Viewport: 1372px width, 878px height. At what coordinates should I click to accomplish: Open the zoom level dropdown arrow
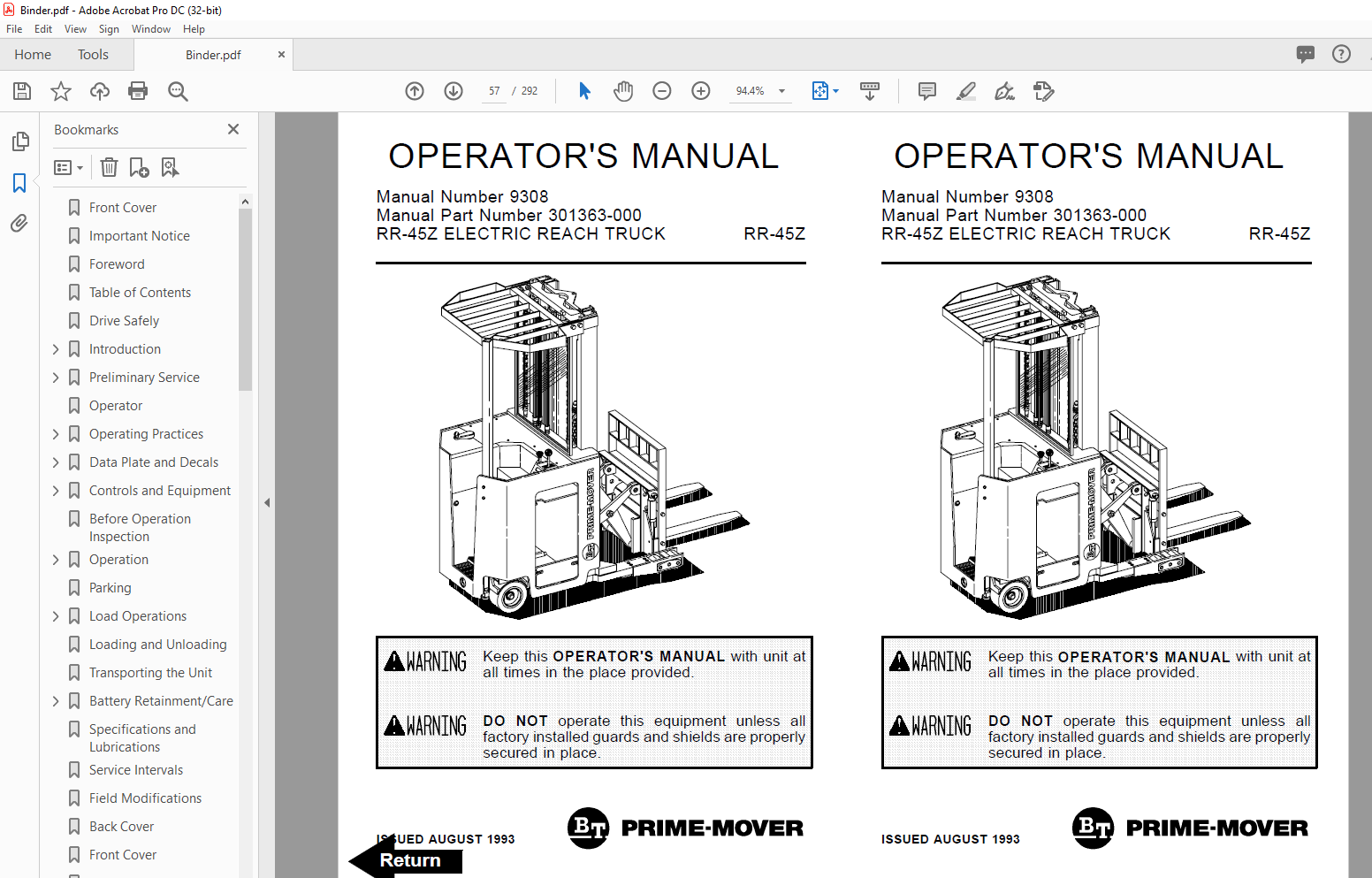tap(781, 91)
